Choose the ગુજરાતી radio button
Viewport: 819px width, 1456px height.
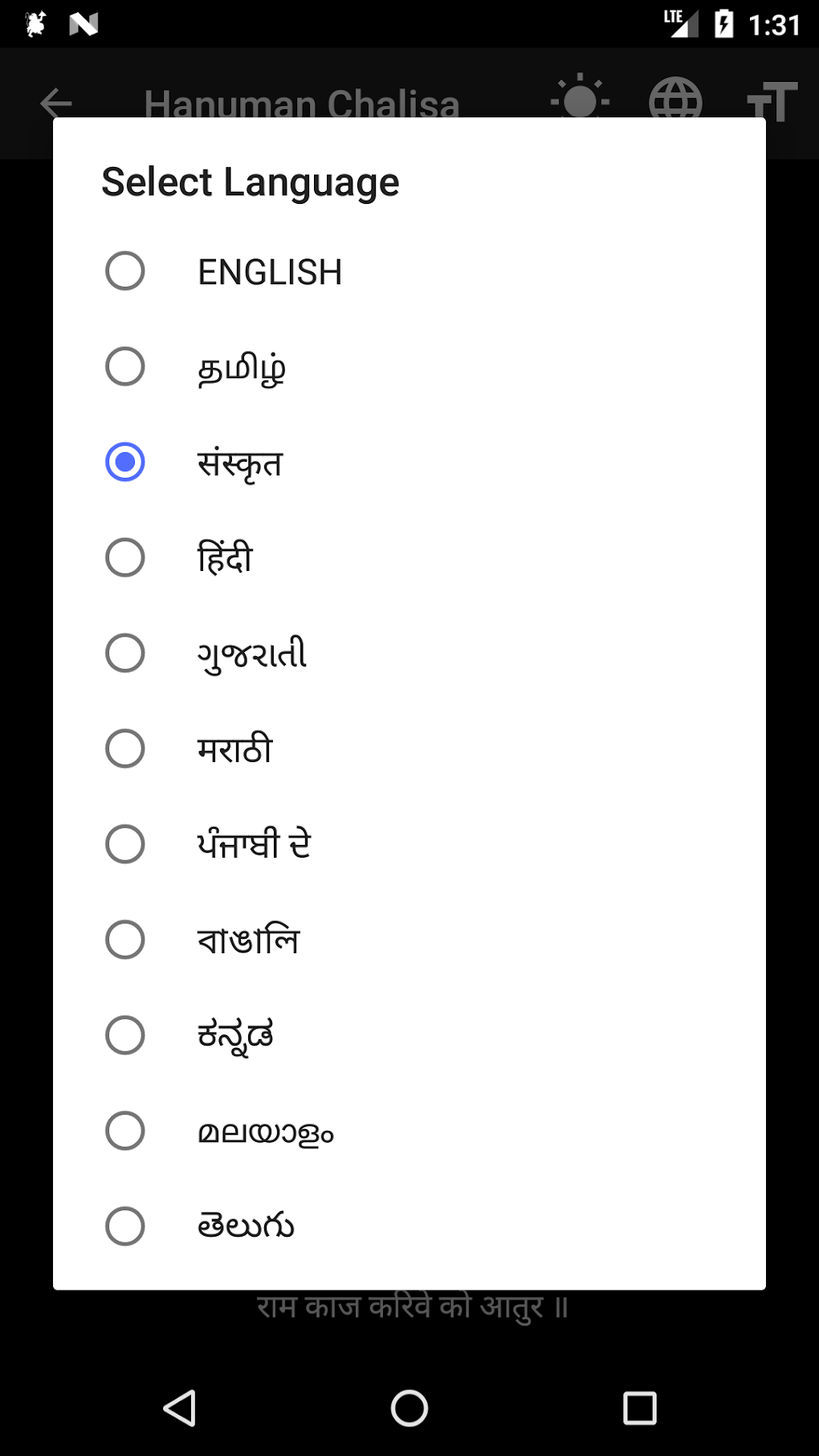tap(125, 654)
